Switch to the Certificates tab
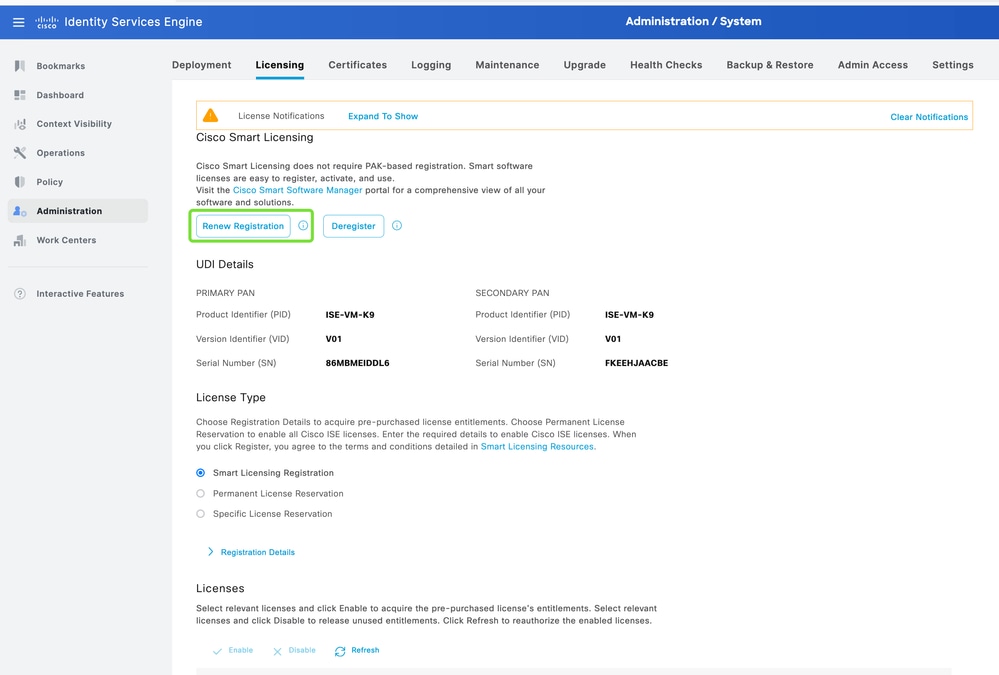Viewport: 999px width, 675px height. [357, 65]
